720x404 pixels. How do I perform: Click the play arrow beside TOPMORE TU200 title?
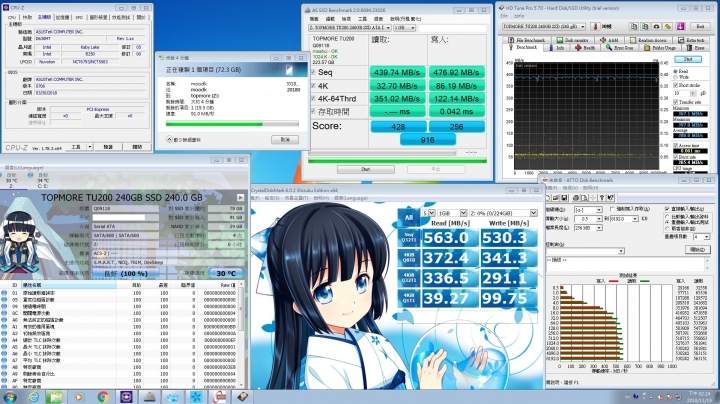point(240,197)
